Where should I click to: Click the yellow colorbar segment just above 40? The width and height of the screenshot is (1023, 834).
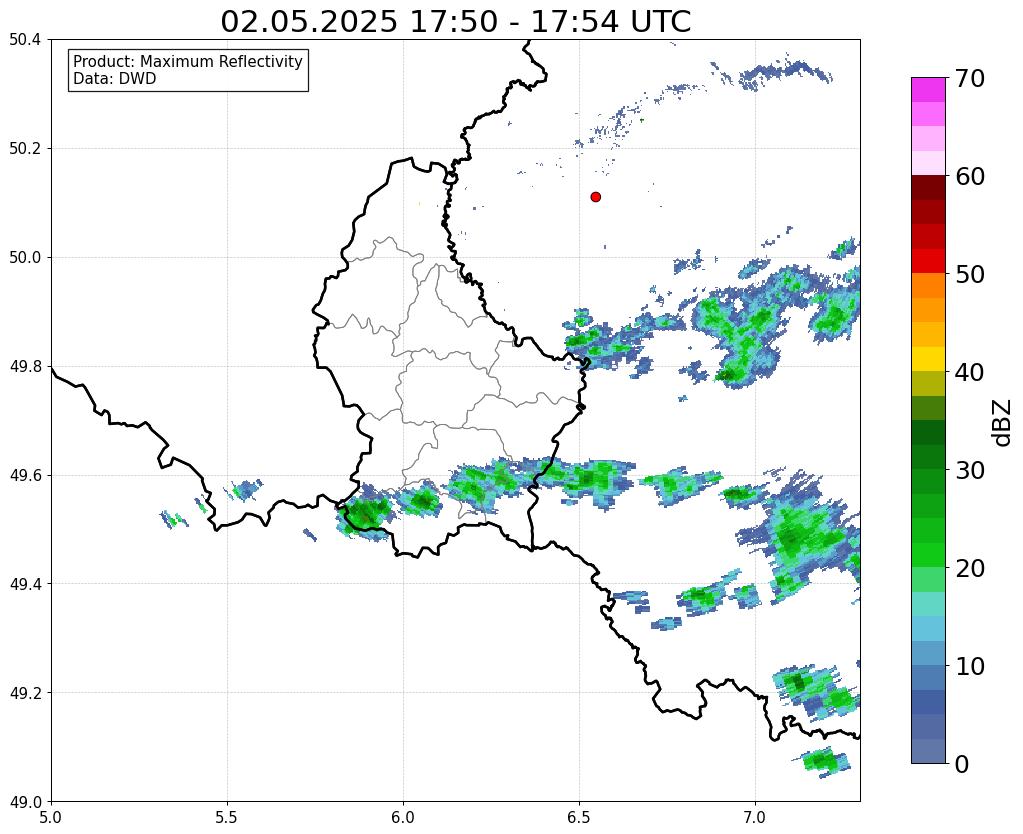pyautogui.click(x=928, y=360)
